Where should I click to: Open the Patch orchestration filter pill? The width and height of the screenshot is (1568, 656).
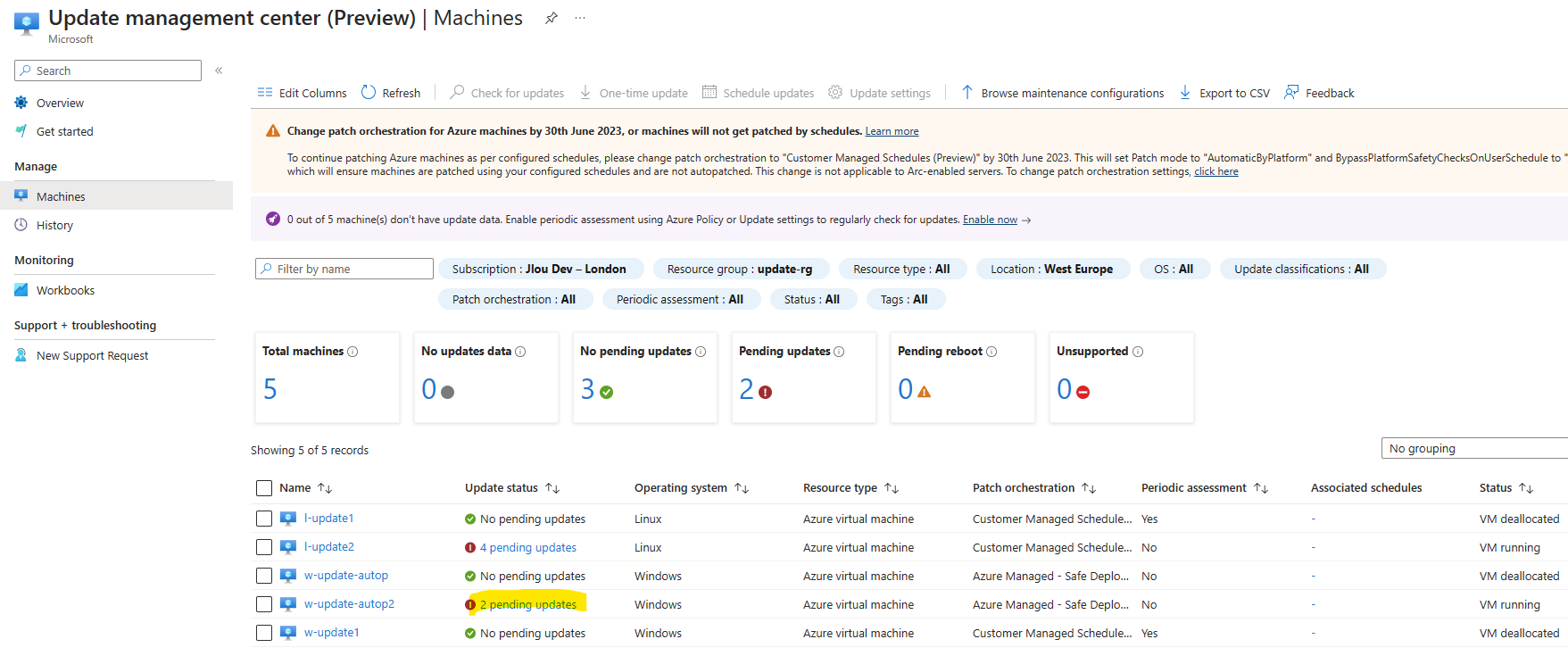click(x=514, y=299)
